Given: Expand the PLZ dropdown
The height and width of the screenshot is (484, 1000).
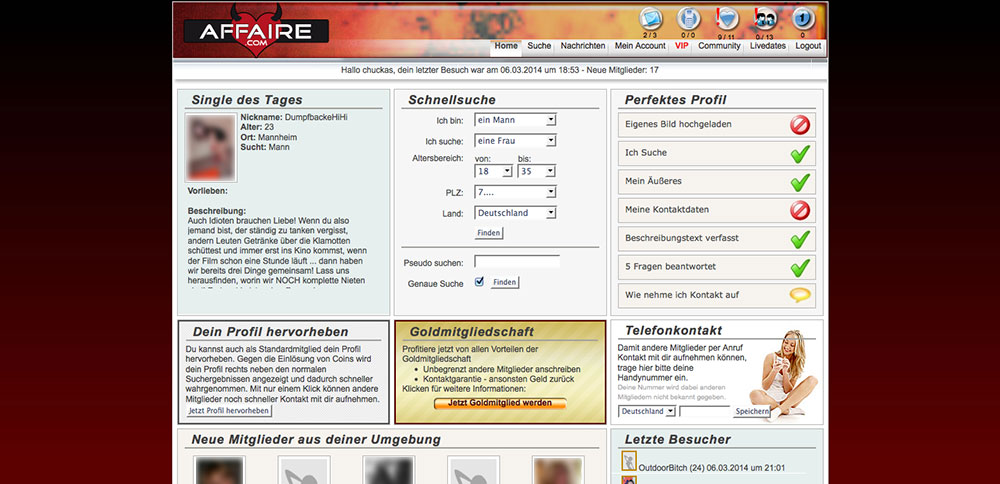Looking at the screenshot, I should (x=515, y=192).
